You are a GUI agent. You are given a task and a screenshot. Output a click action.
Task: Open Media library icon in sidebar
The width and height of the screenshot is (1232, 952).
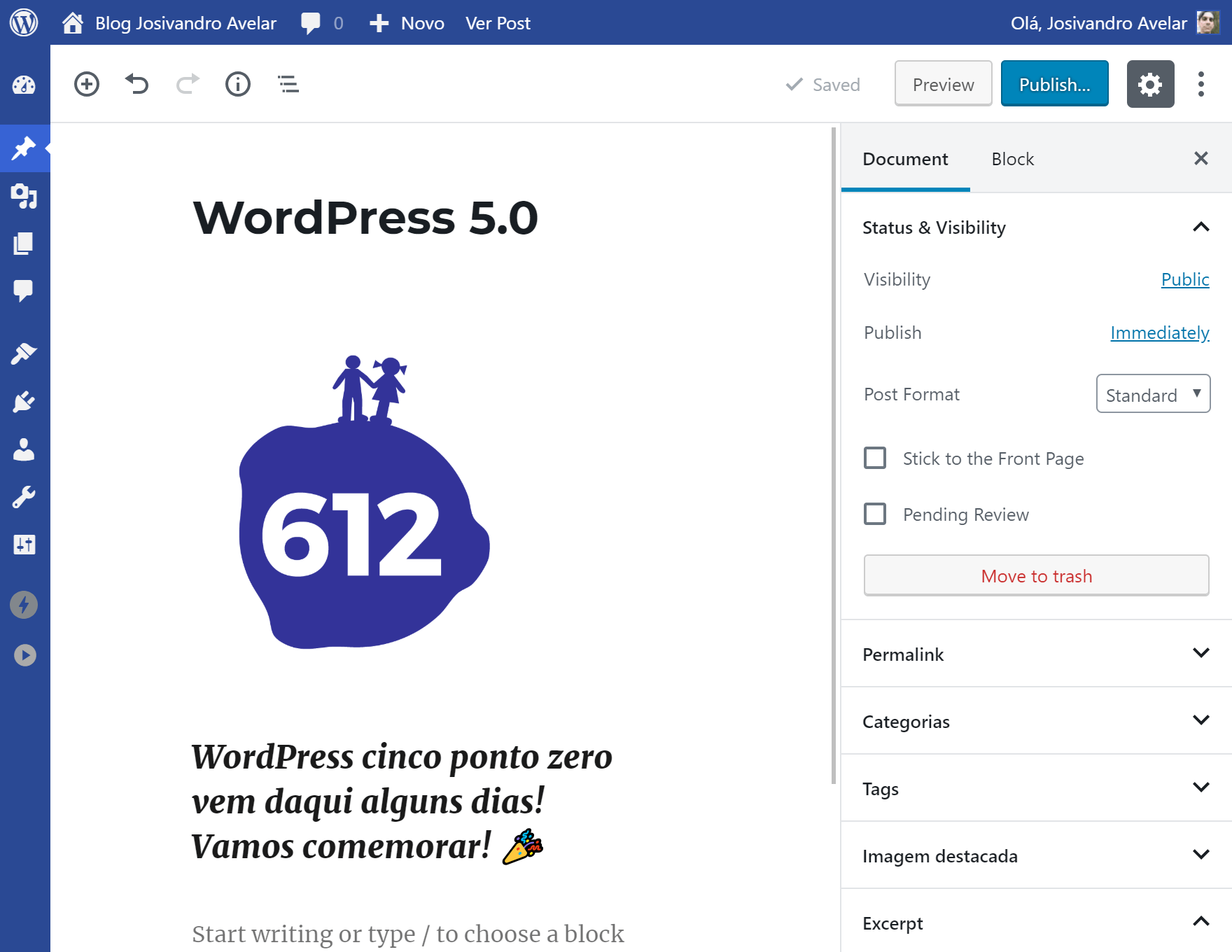[x=24, y=196]
